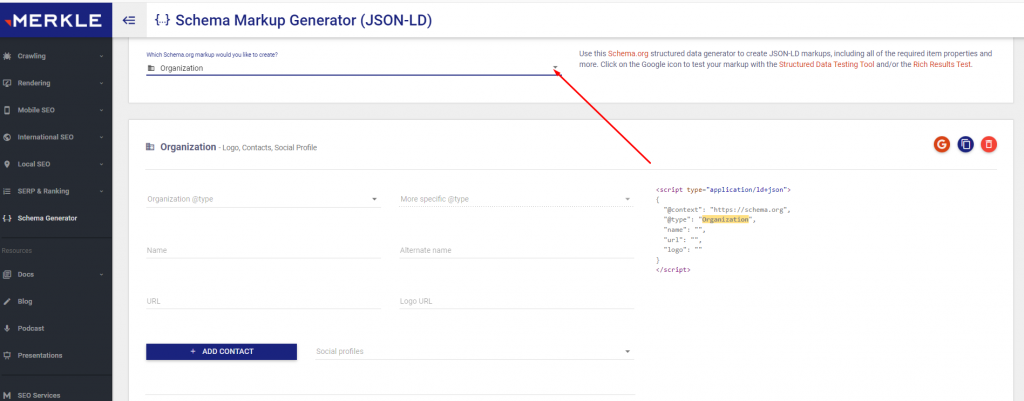Click the Logo URL input field
1024x401 pixels.
click(517, 301)
